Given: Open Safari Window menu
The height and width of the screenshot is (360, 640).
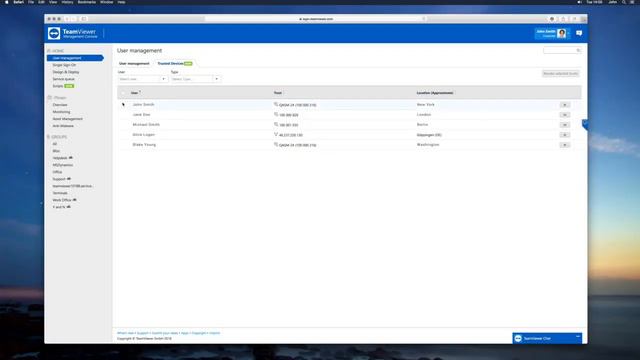Looking at the screenshot, I should pos(107,2).
